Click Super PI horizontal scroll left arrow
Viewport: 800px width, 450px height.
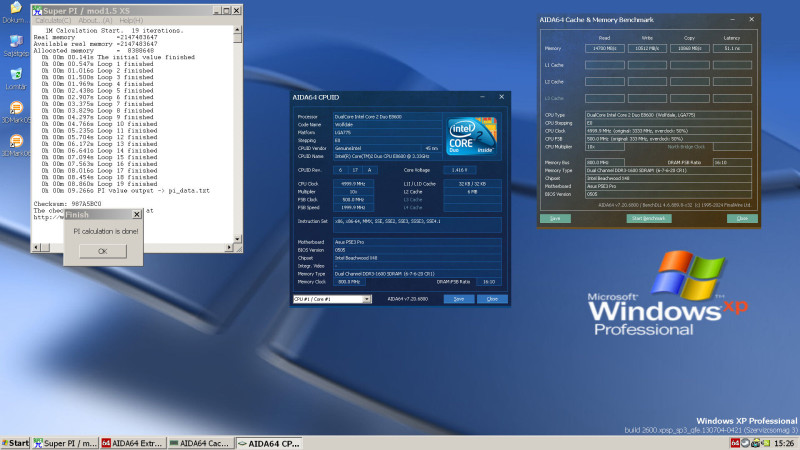(36, 247)
